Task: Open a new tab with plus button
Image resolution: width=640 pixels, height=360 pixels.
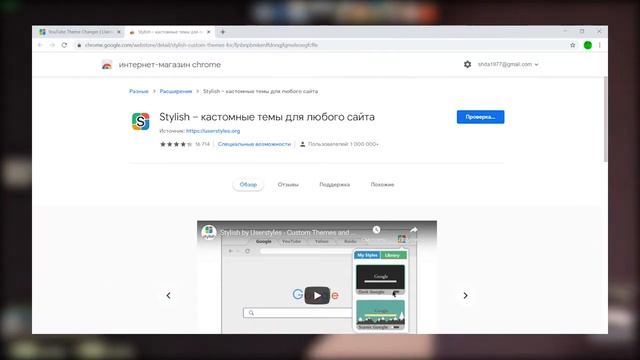Action: point(223,32)
